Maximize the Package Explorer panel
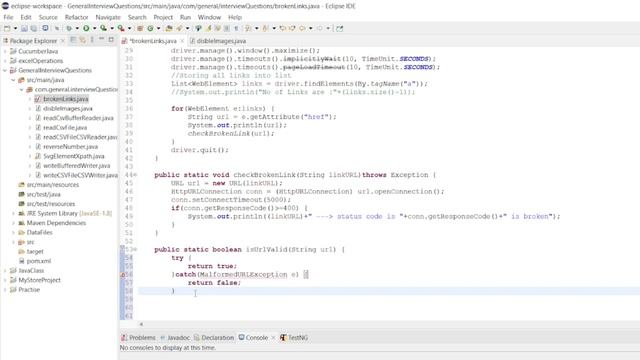The width and height of the screenshot is (640, 360). [111, 40]
